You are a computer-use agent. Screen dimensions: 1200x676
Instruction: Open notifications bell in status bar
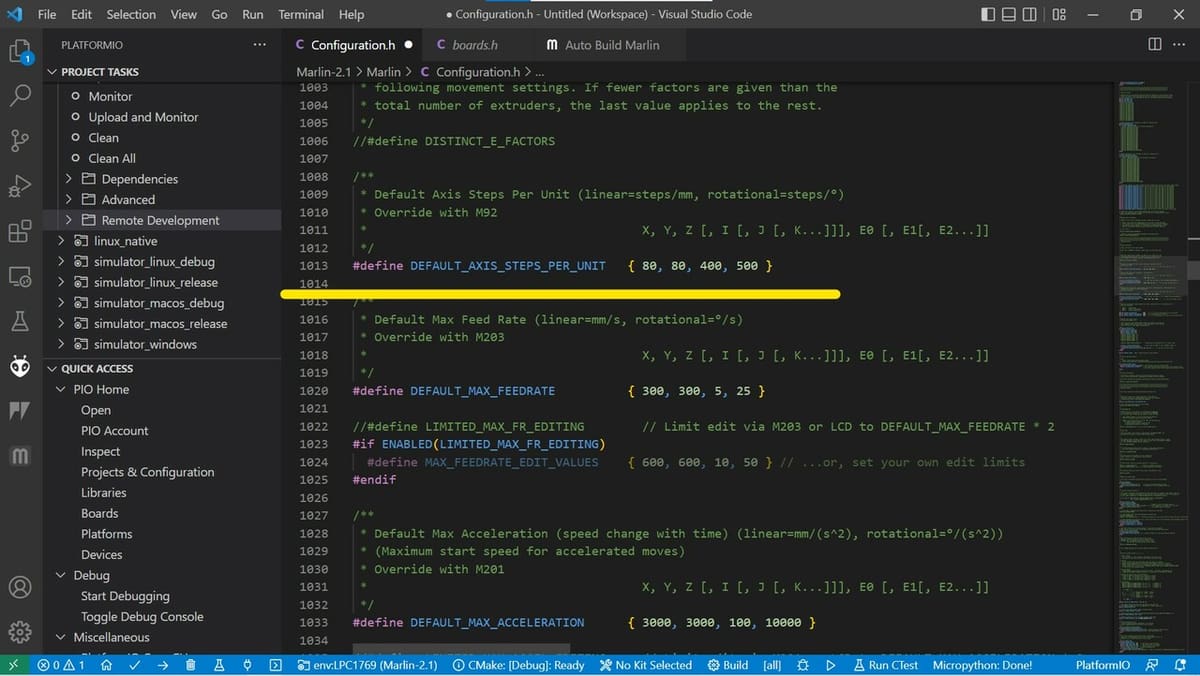[x=1180, y=665]
